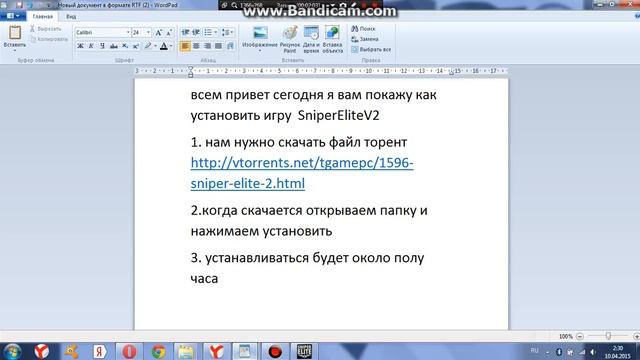Open paragraph settings dialog icon
This screenshot has height=360, width=640.
230,46
